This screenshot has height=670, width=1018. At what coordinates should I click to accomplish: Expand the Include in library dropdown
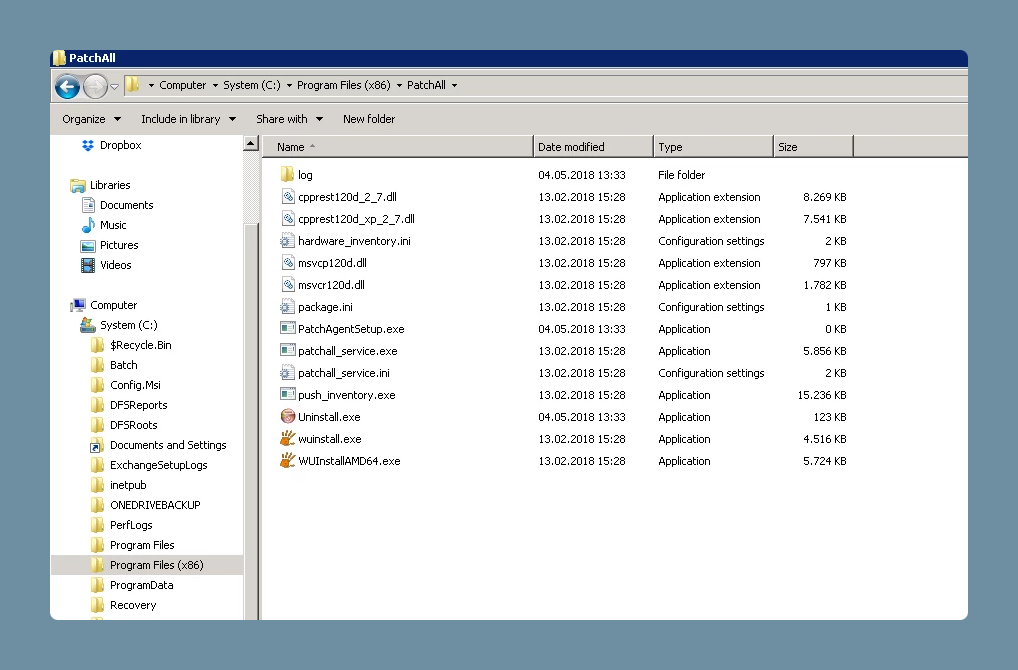[188, 119]
